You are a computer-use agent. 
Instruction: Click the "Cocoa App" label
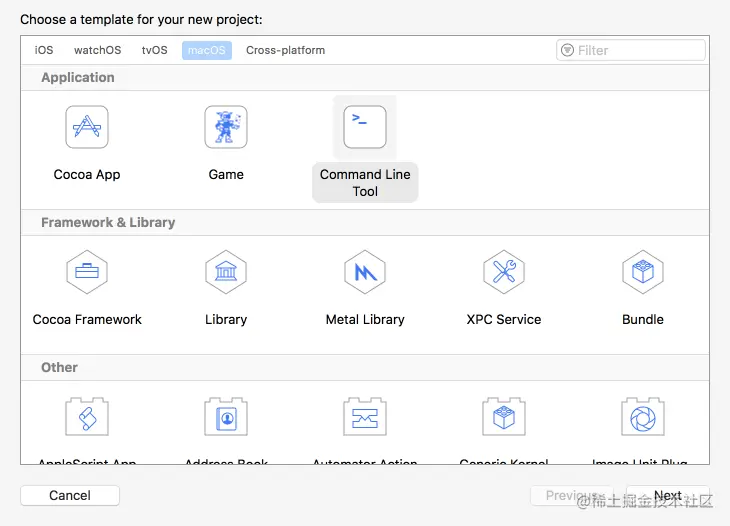87,175
